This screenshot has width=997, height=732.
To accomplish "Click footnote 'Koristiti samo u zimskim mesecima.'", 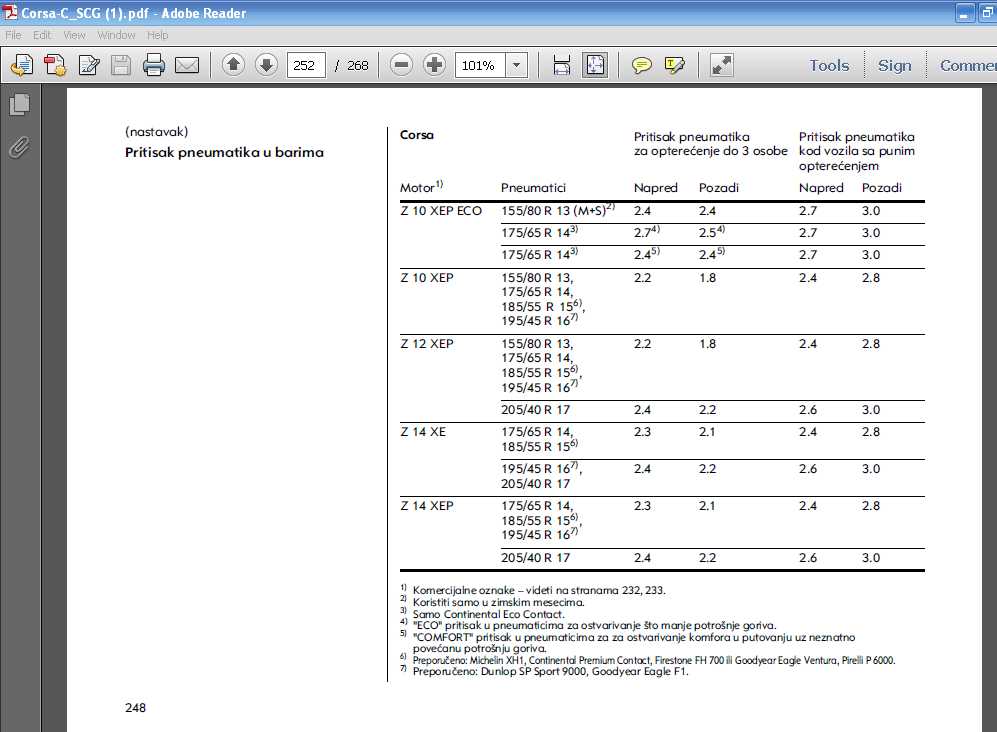I will coord(498,602).
